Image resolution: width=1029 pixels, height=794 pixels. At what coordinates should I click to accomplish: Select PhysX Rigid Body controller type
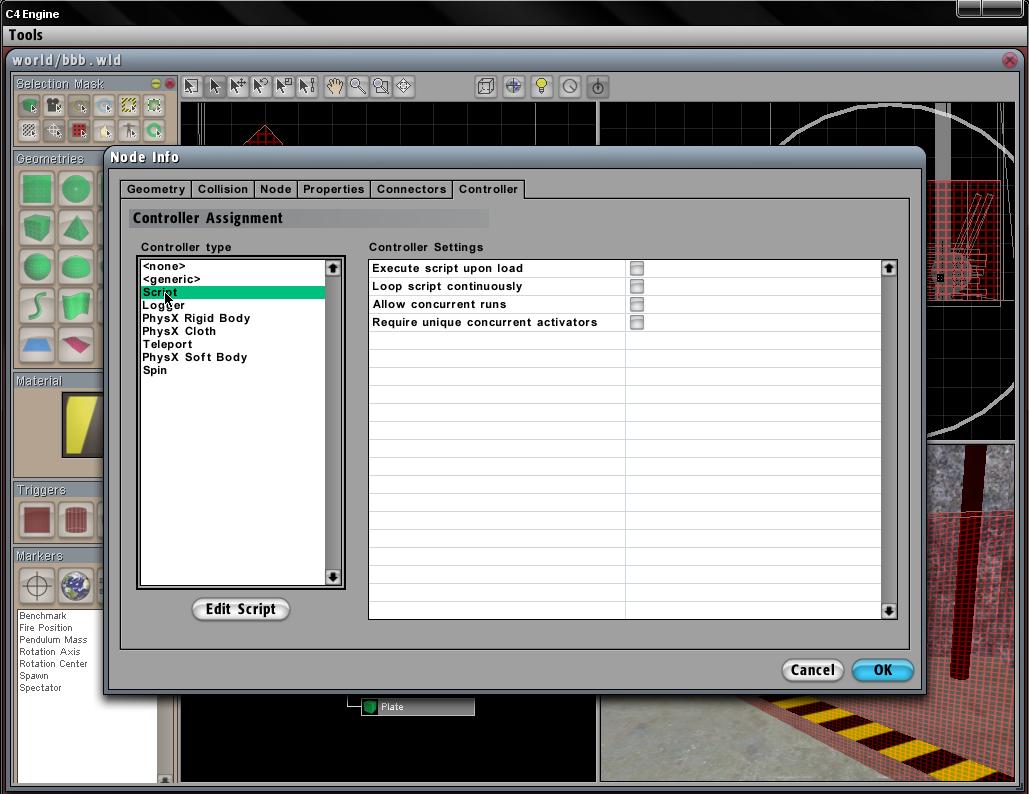(x=196, y=318)
